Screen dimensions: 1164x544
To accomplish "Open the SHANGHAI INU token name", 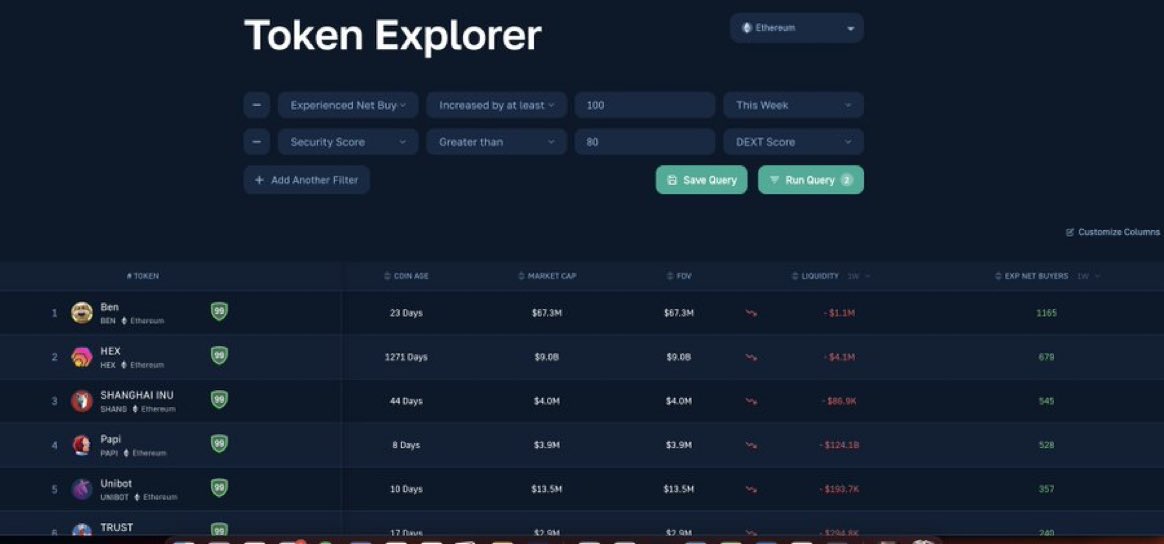I will click(137, 395).
